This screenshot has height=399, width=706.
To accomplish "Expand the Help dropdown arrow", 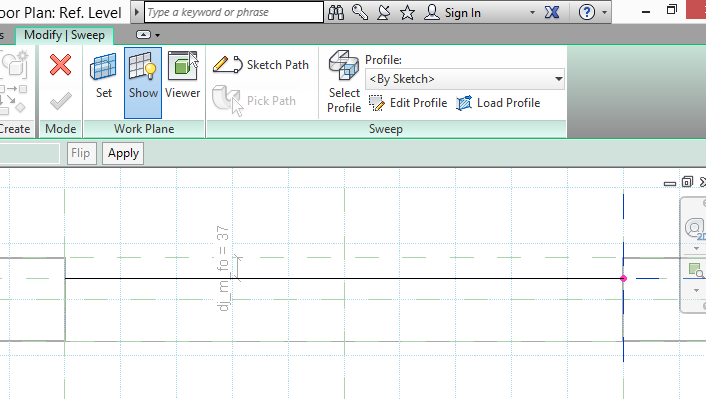I will pos(604,13).
